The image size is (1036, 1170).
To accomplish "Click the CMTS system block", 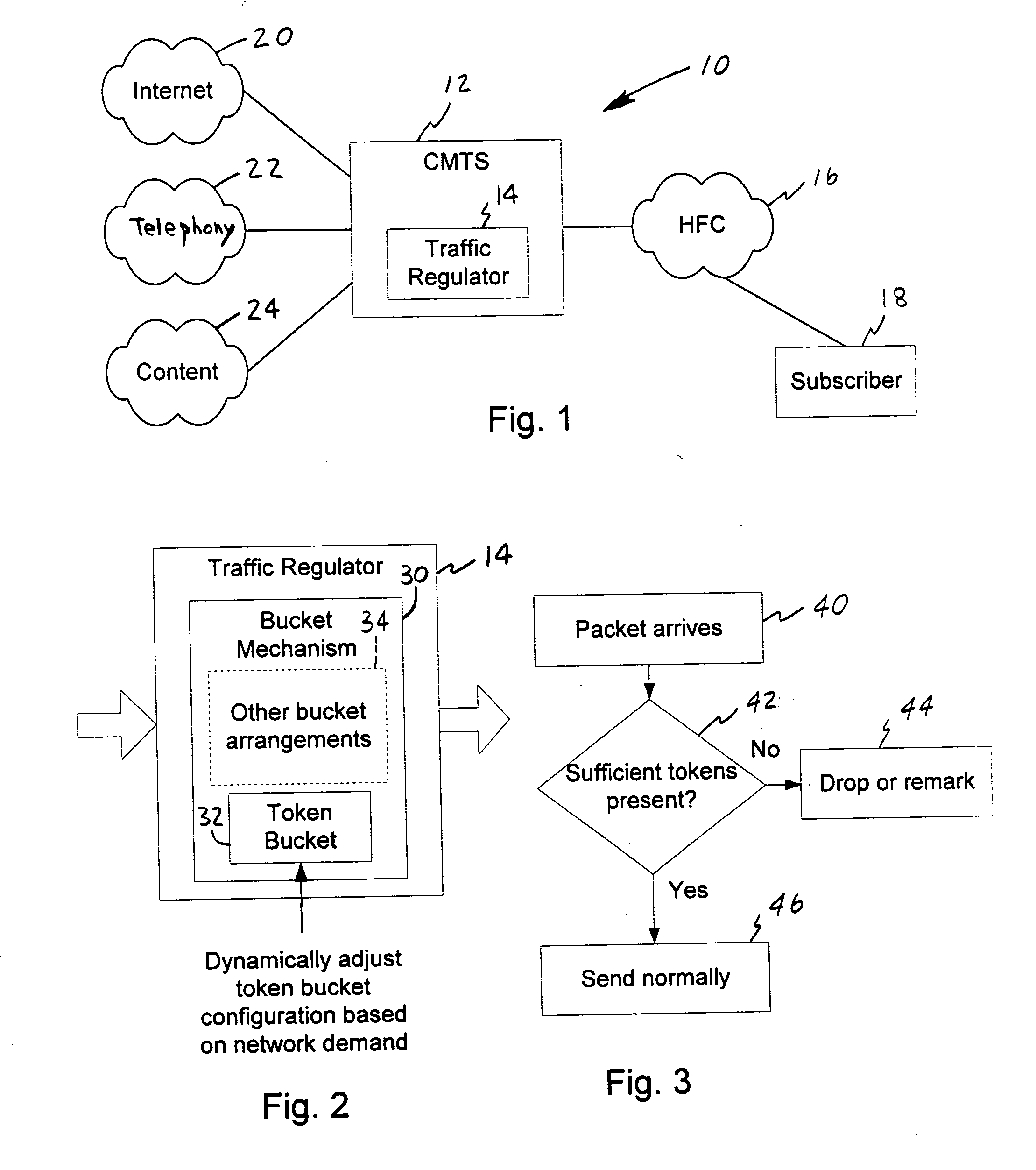I will (x=469, y=174).
